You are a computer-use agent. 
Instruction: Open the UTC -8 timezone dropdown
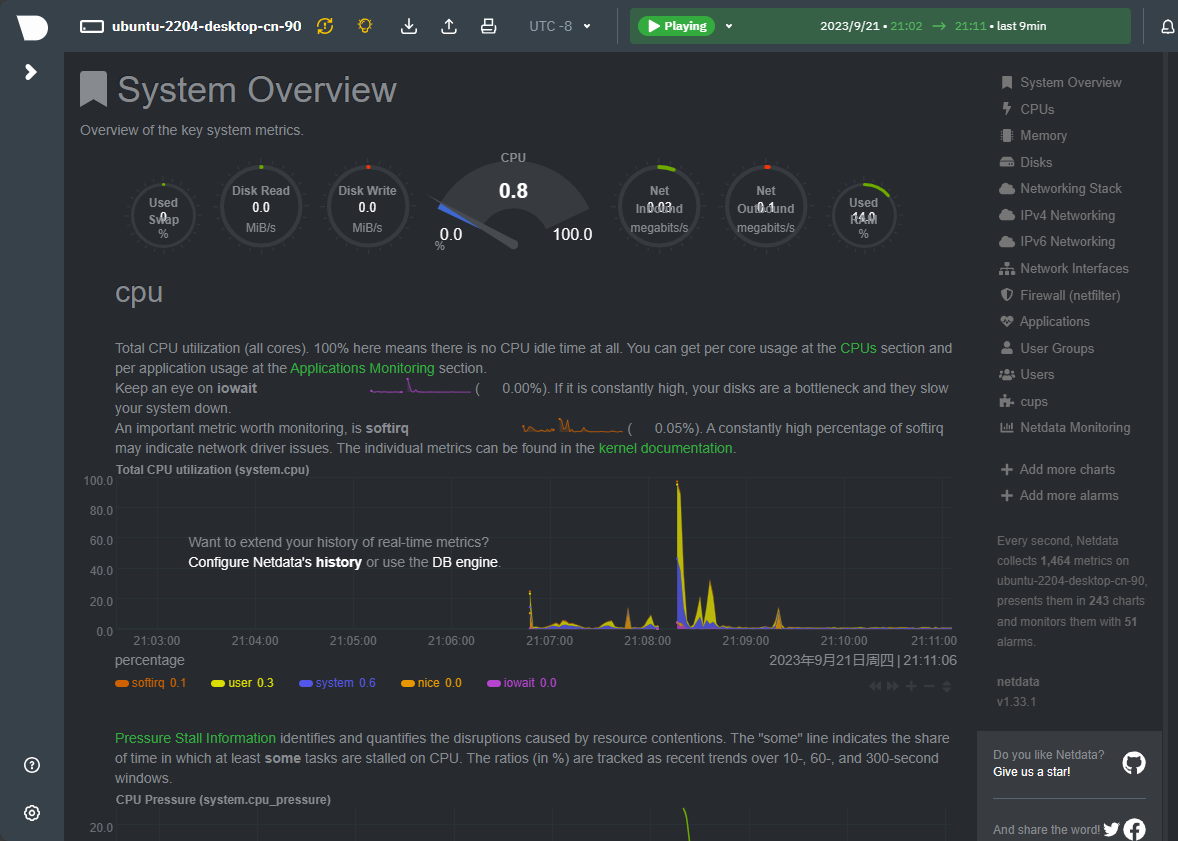[560, 26]
